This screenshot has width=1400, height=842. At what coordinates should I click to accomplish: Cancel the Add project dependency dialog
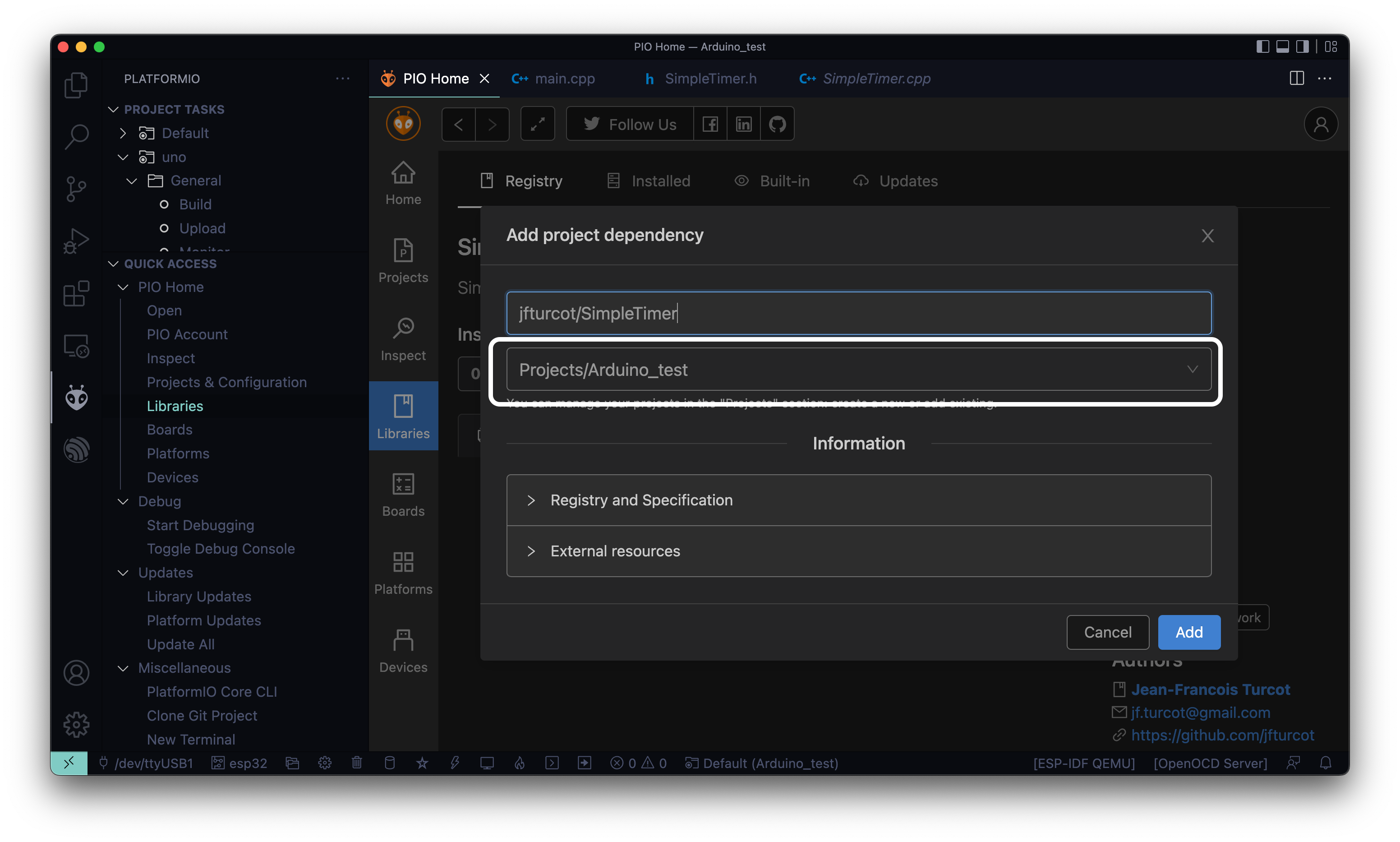pos(1107,632)
